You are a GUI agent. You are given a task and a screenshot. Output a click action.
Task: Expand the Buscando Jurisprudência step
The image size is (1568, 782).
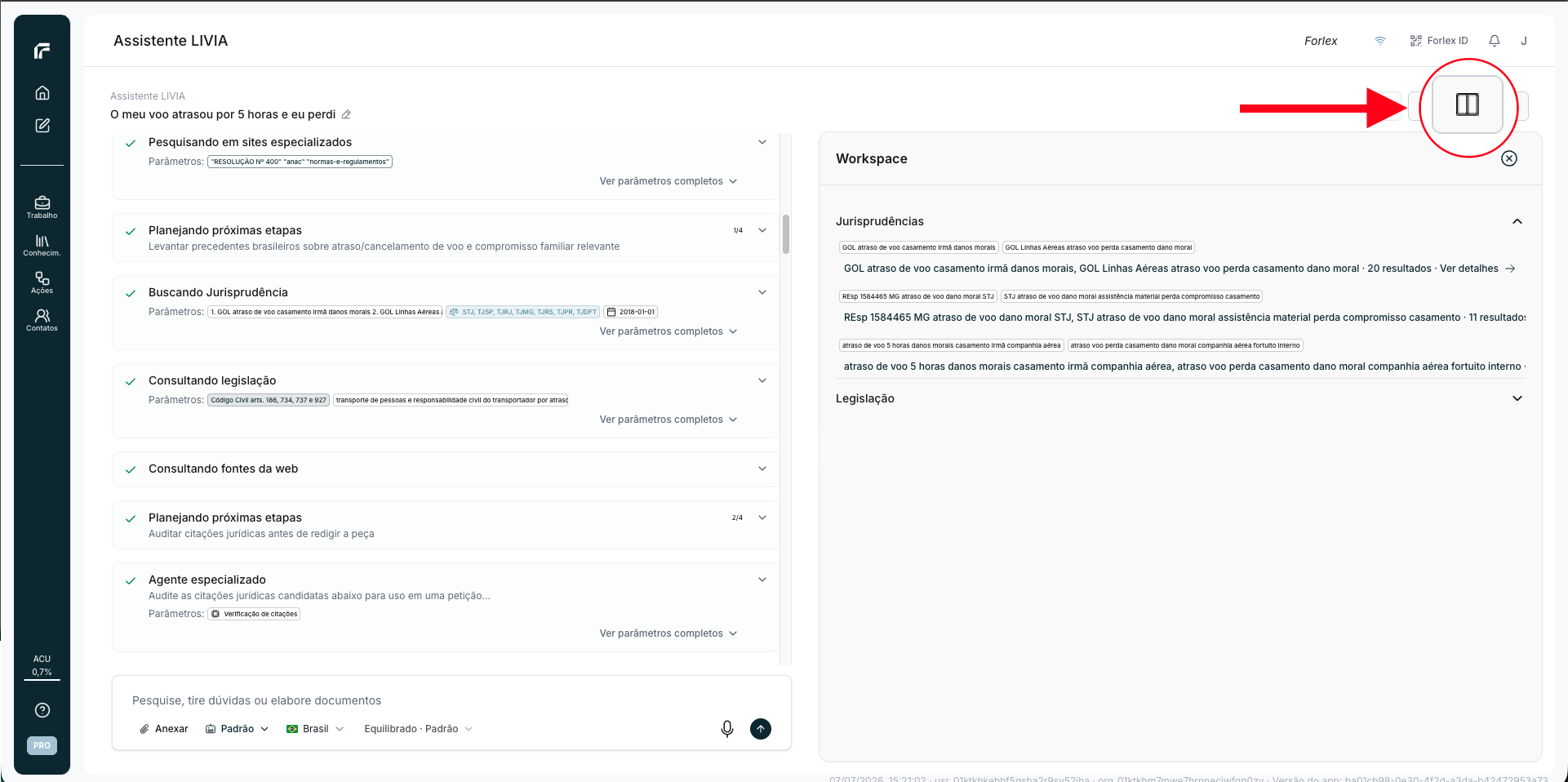pyautogui.click(x=762, y=292)
